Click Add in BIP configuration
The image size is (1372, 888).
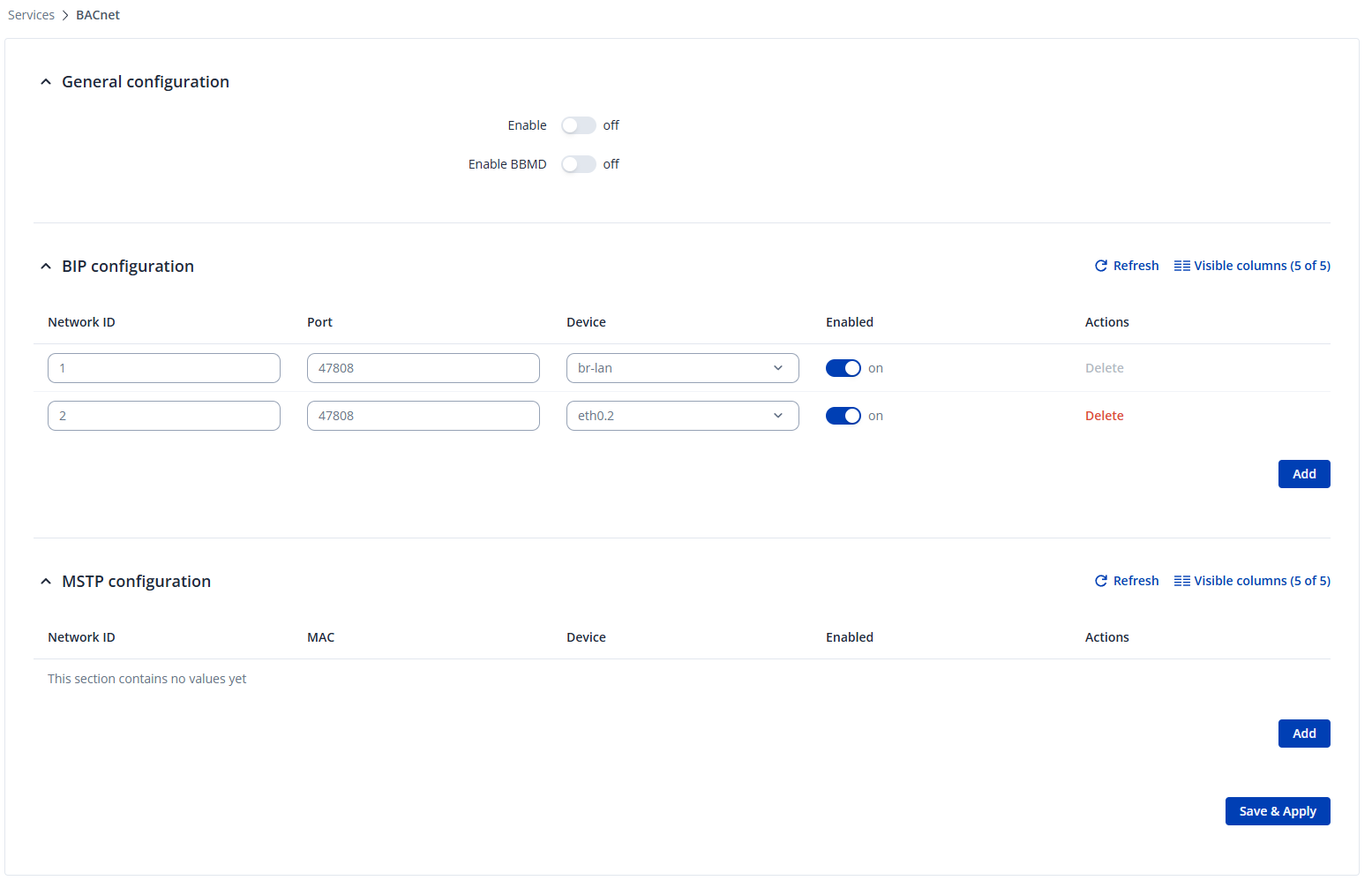point(1303,474)
